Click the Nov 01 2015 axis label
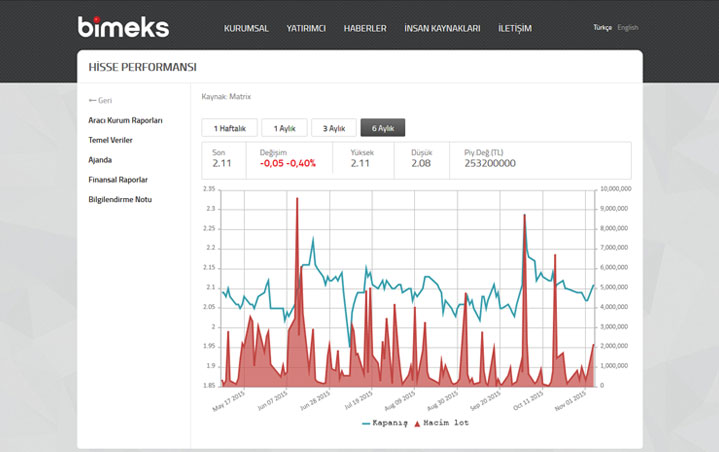The height and width of the screenshot is (452, 719). (570, 401)
